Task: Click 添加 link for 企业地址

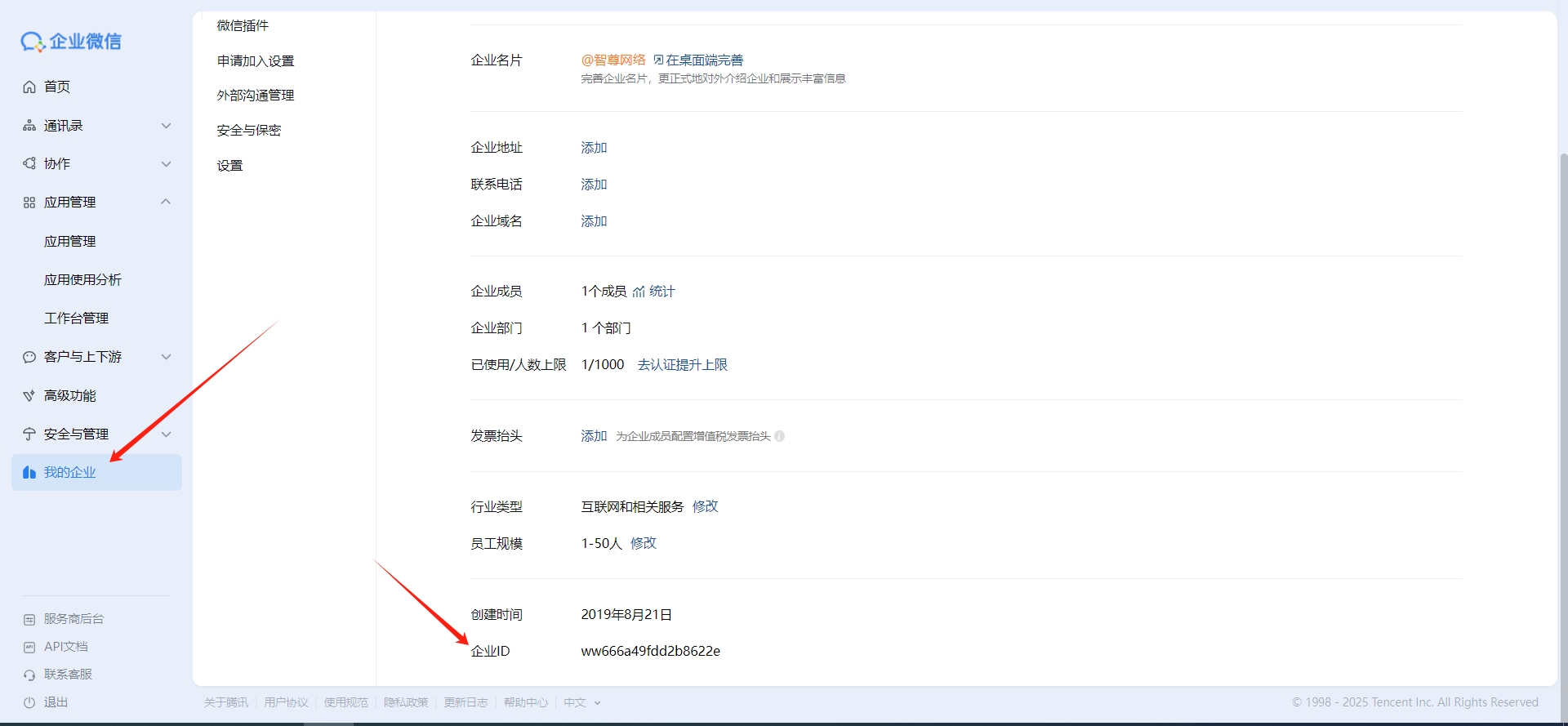Action: pos(594,148)
